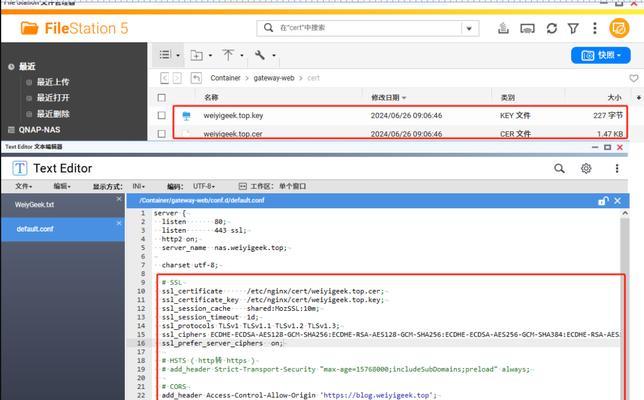This screenshot has height=400, width=644.
Task: Switch to the default.conf tab
Action: (x=62, y=229)
